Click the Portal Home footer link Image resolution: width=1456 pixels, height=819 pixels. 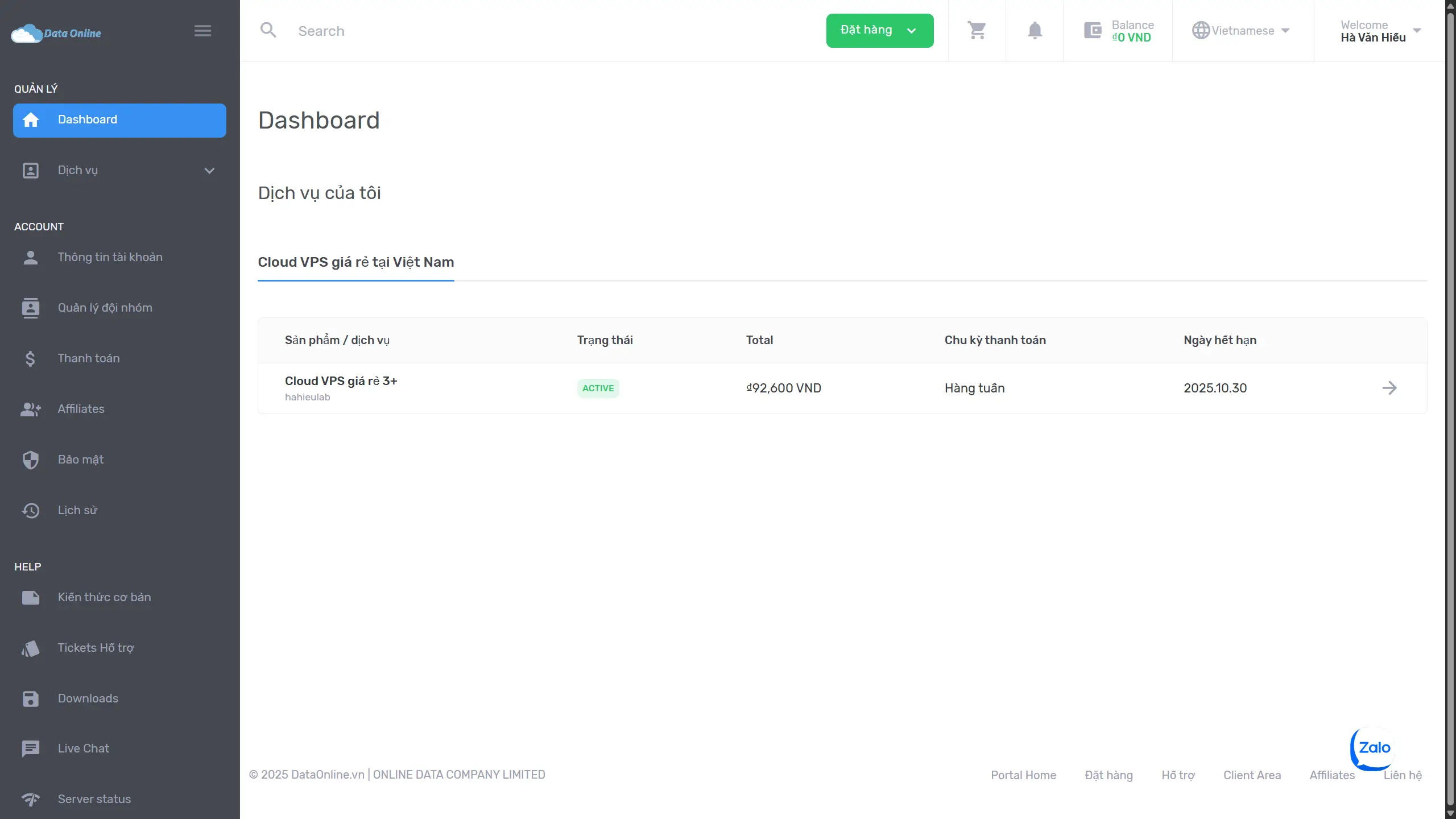(x=1023, y=775)
